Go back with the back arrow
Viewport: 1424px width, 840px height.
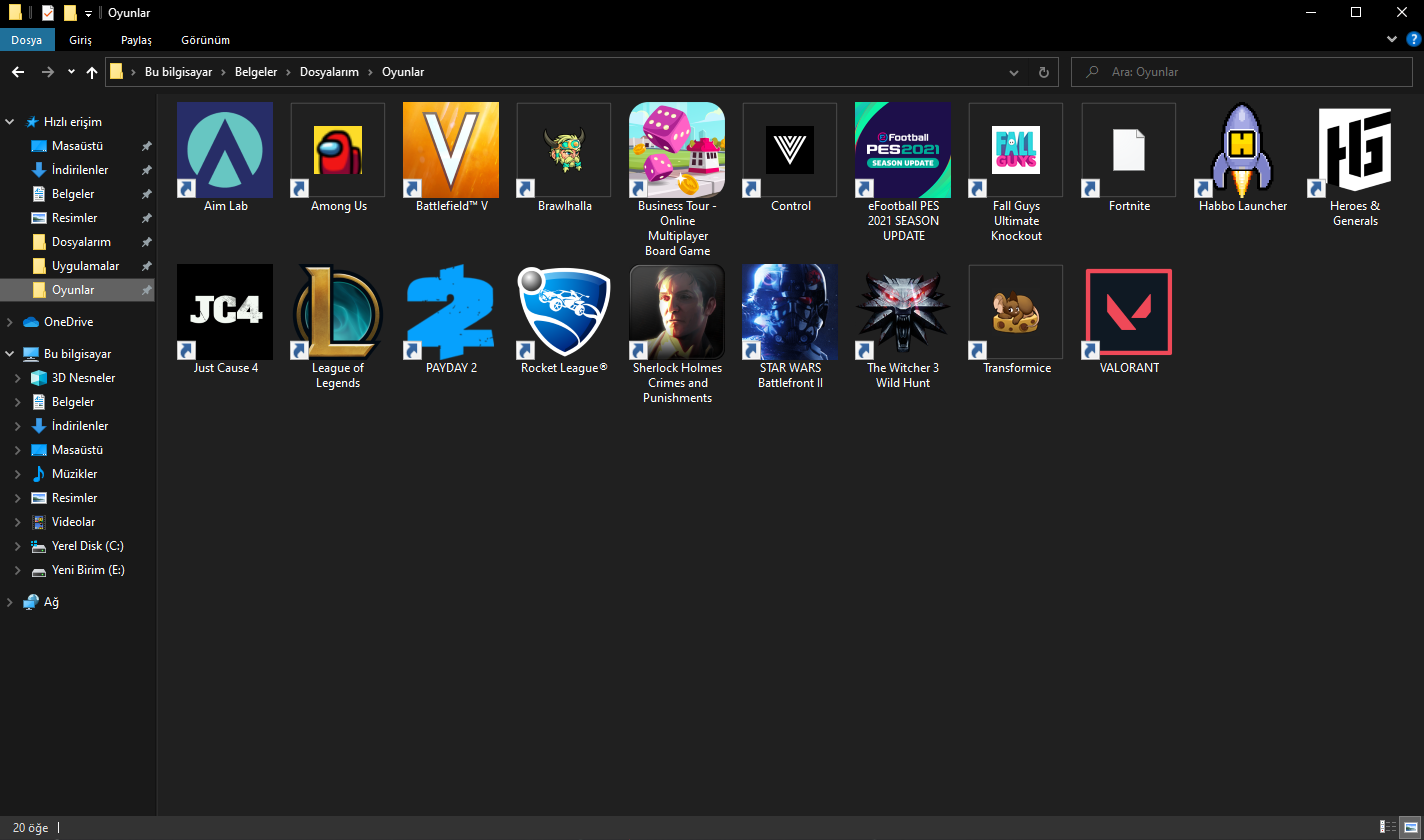pyautogui.click(x=18, y=72)
